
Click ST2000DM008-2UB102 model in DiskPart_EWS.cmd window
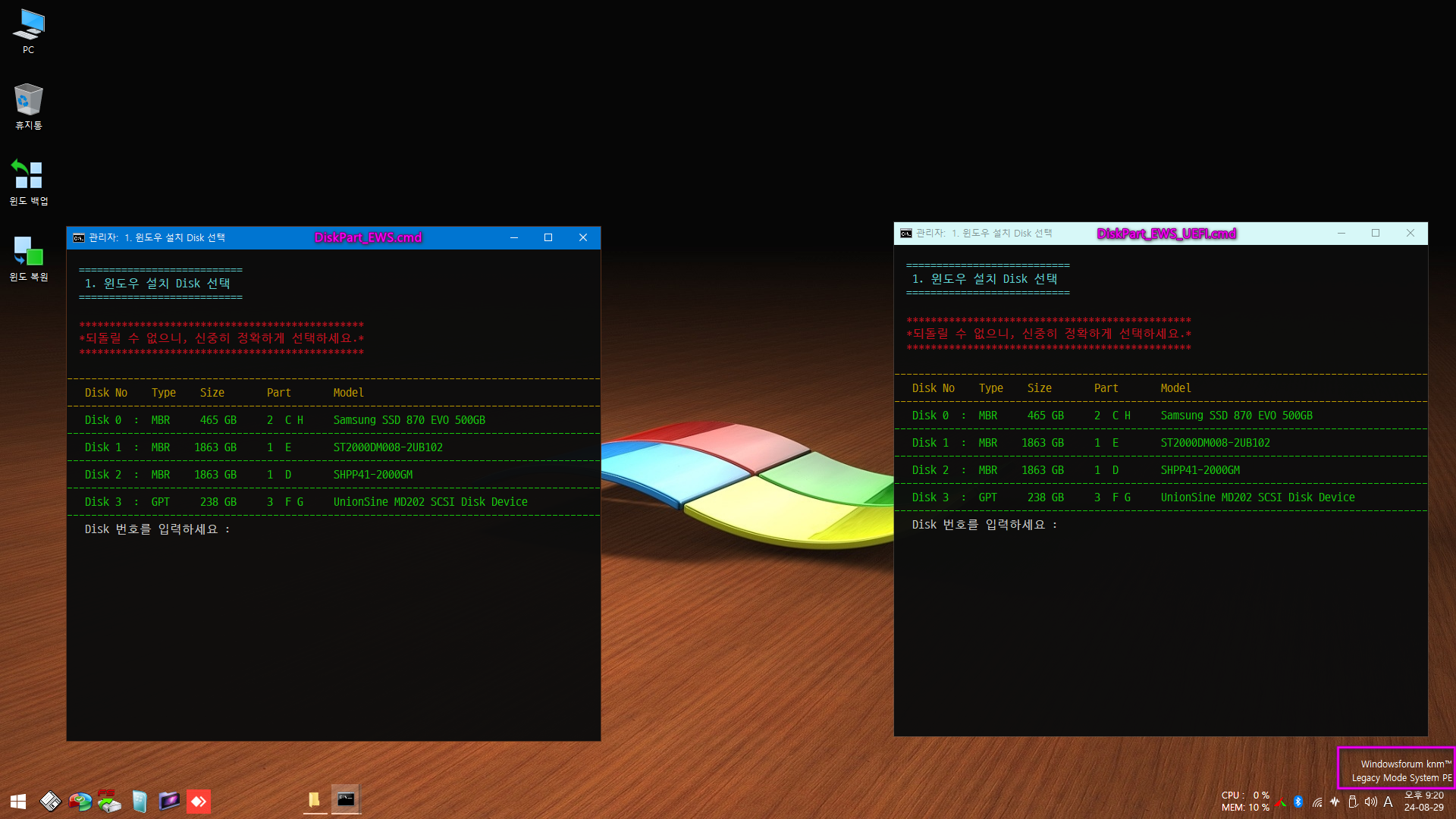(388, 447)
